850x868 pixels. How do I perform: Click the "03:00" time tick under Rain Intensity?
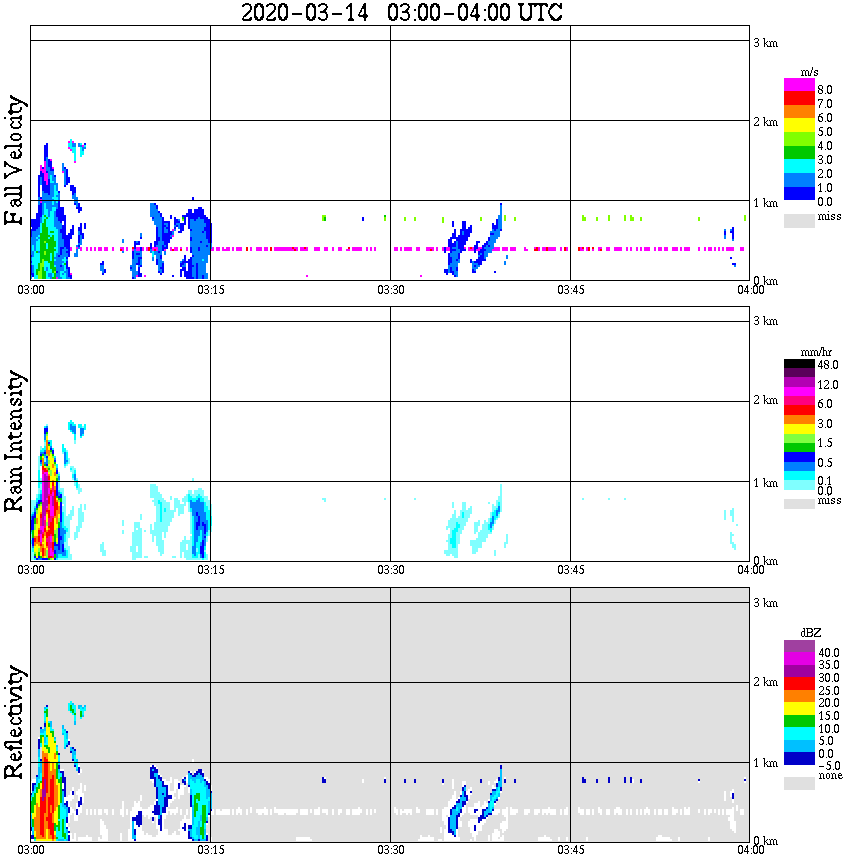click(x=31, y=570)
